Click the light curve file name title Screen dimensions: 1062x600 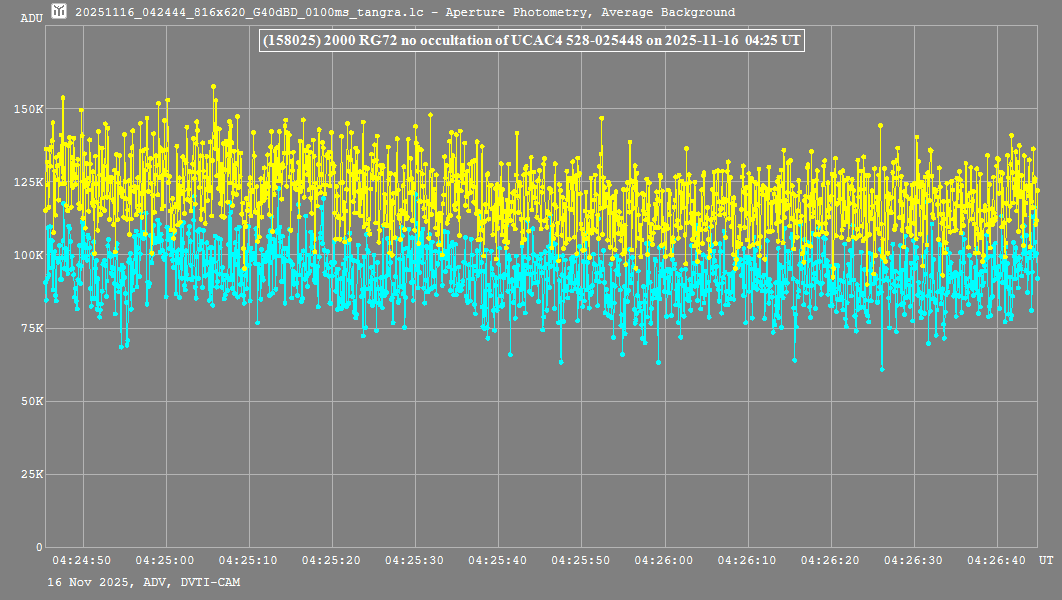click(405, 13)
